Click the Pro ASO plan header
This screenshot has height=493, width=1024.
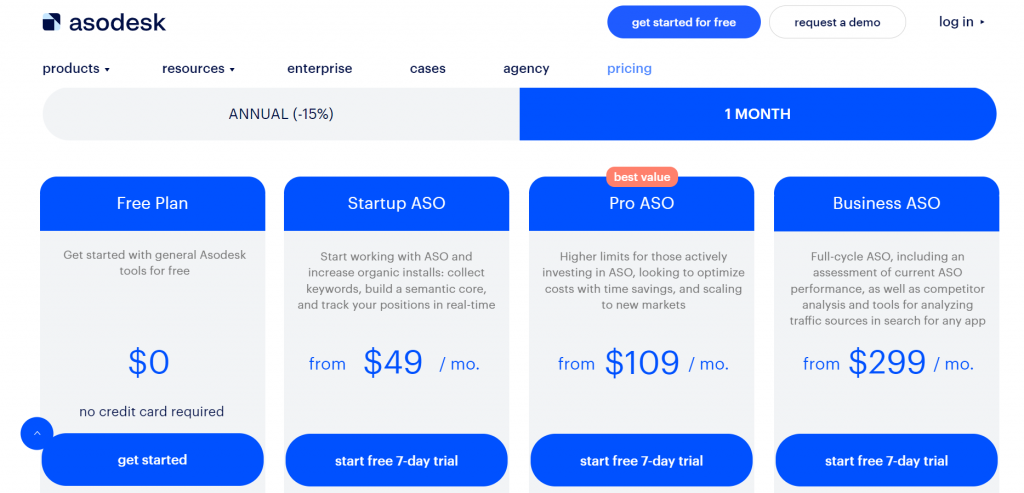tap(641, 204)
